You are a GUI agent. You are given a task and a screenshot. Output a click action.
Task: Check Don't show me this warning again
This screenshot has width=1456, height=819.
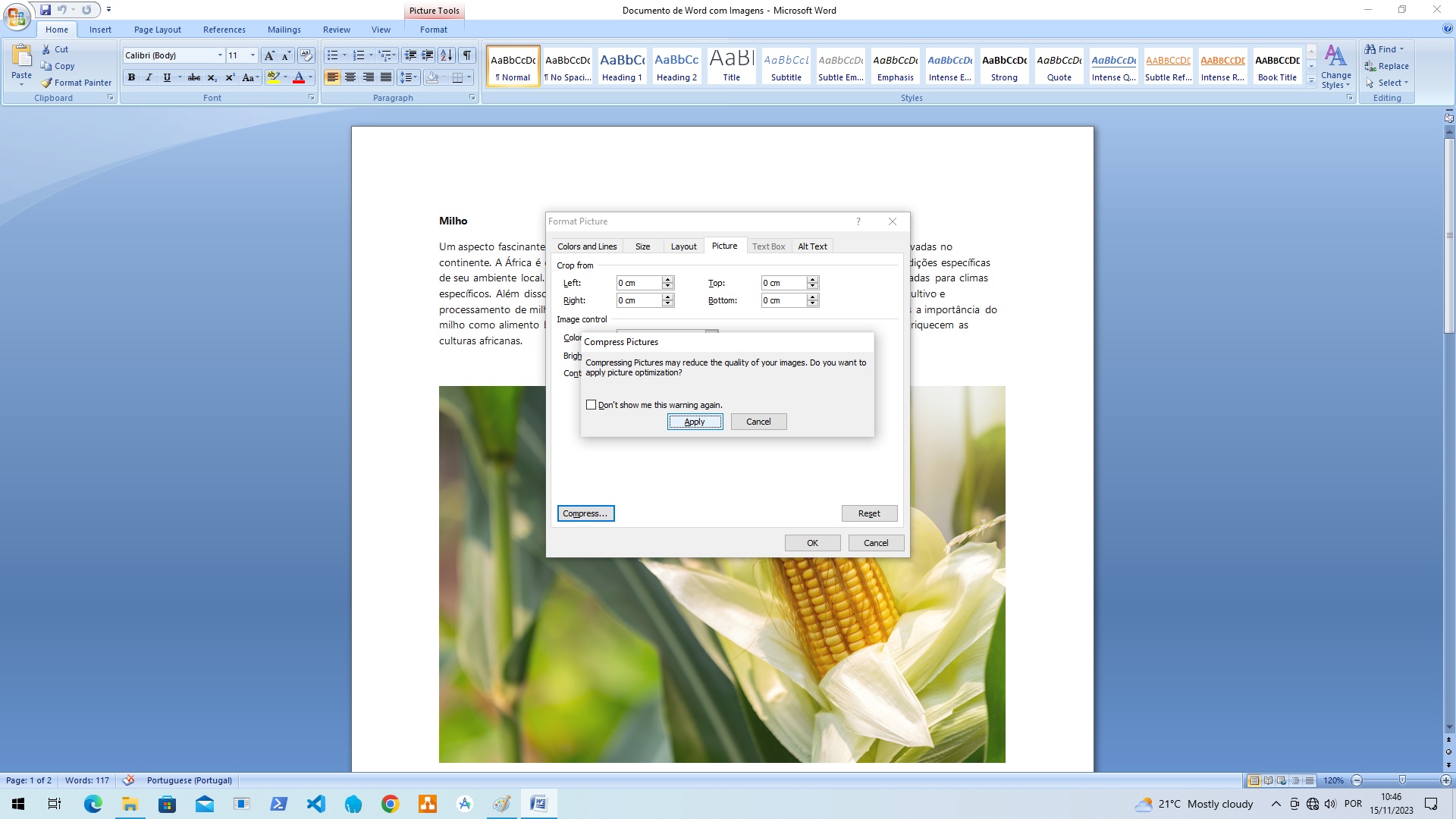[x=591, y=405]
